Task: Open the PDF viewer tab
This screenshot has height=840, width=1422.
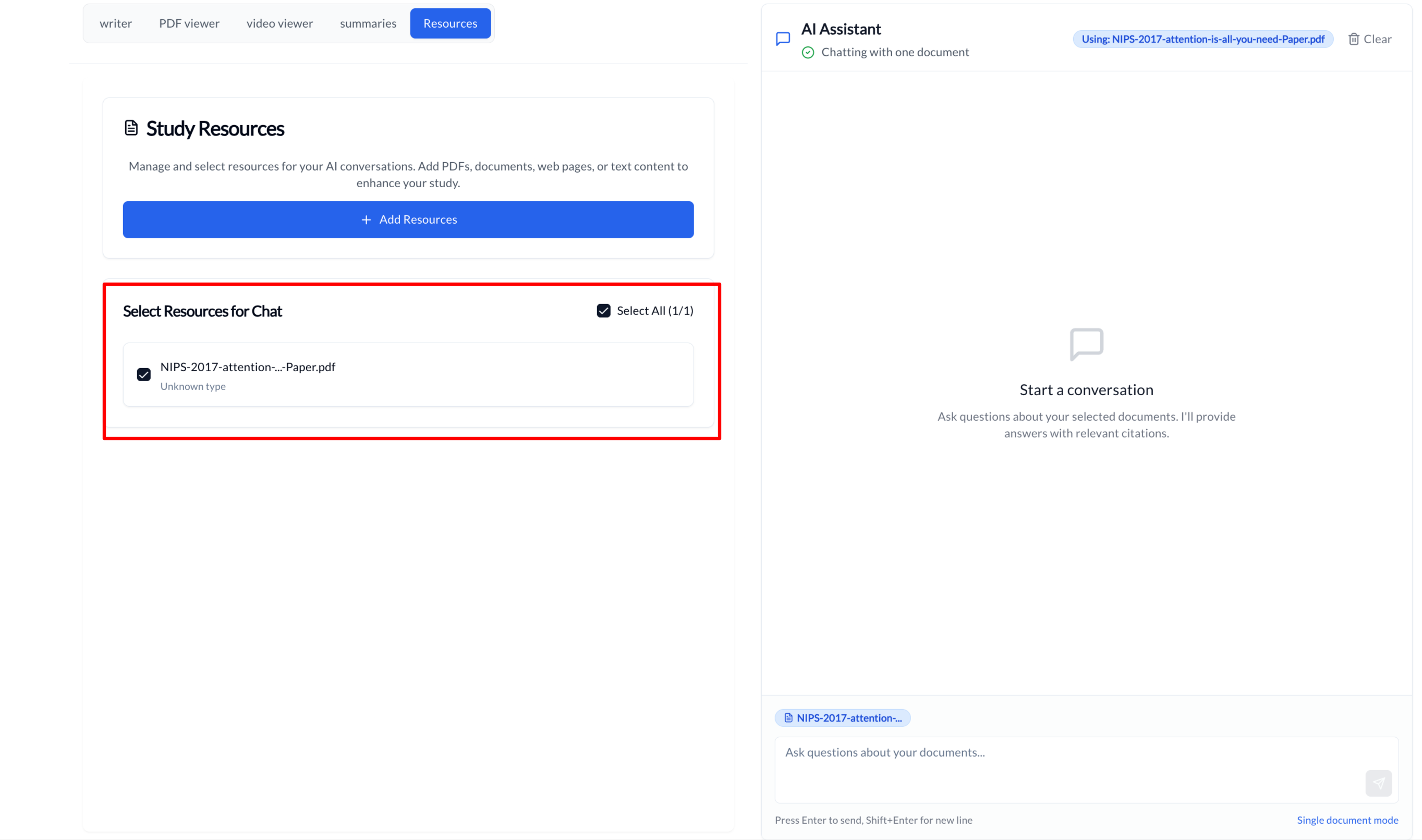Action: 189,23
